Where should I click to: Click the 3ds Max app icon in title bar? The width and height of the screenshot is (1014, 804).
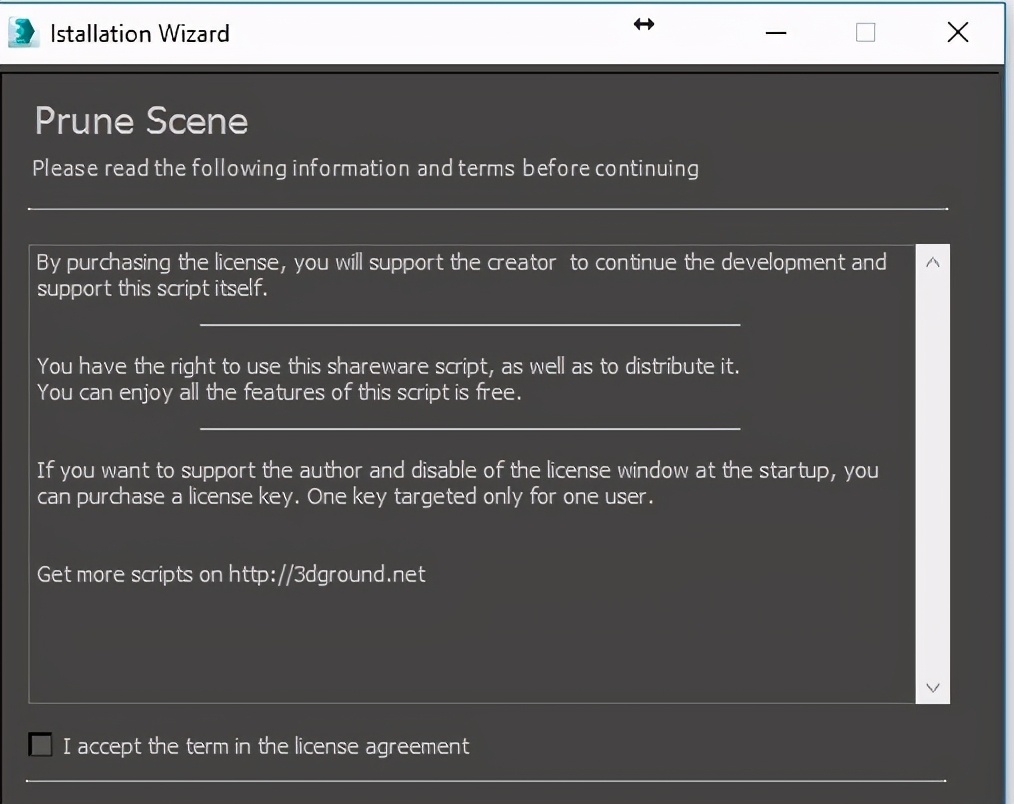pyautogui.click(x=23, y=32)
